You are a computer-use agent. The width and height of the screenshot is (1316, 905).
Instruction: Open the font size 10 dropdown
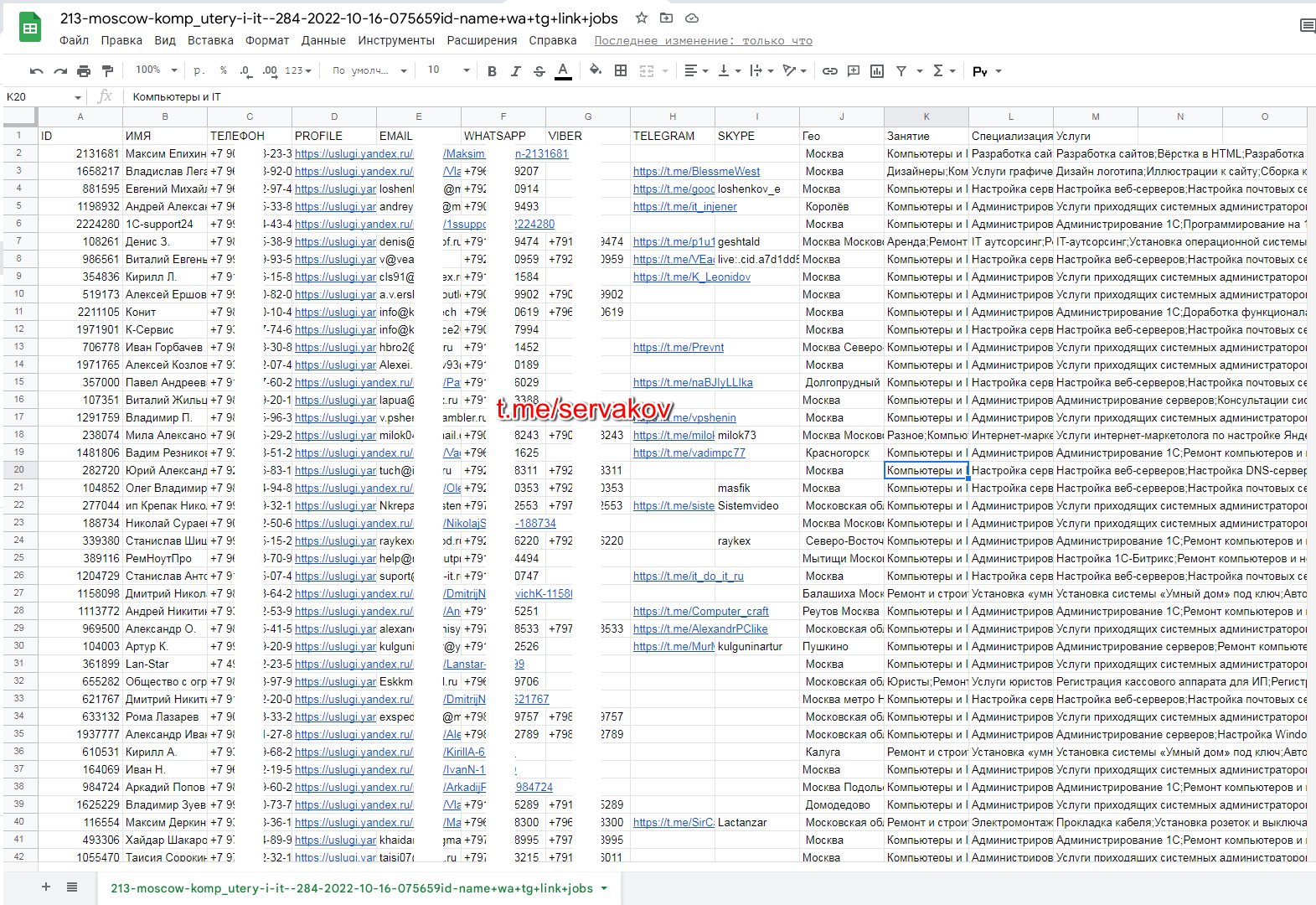pos(448,70)
